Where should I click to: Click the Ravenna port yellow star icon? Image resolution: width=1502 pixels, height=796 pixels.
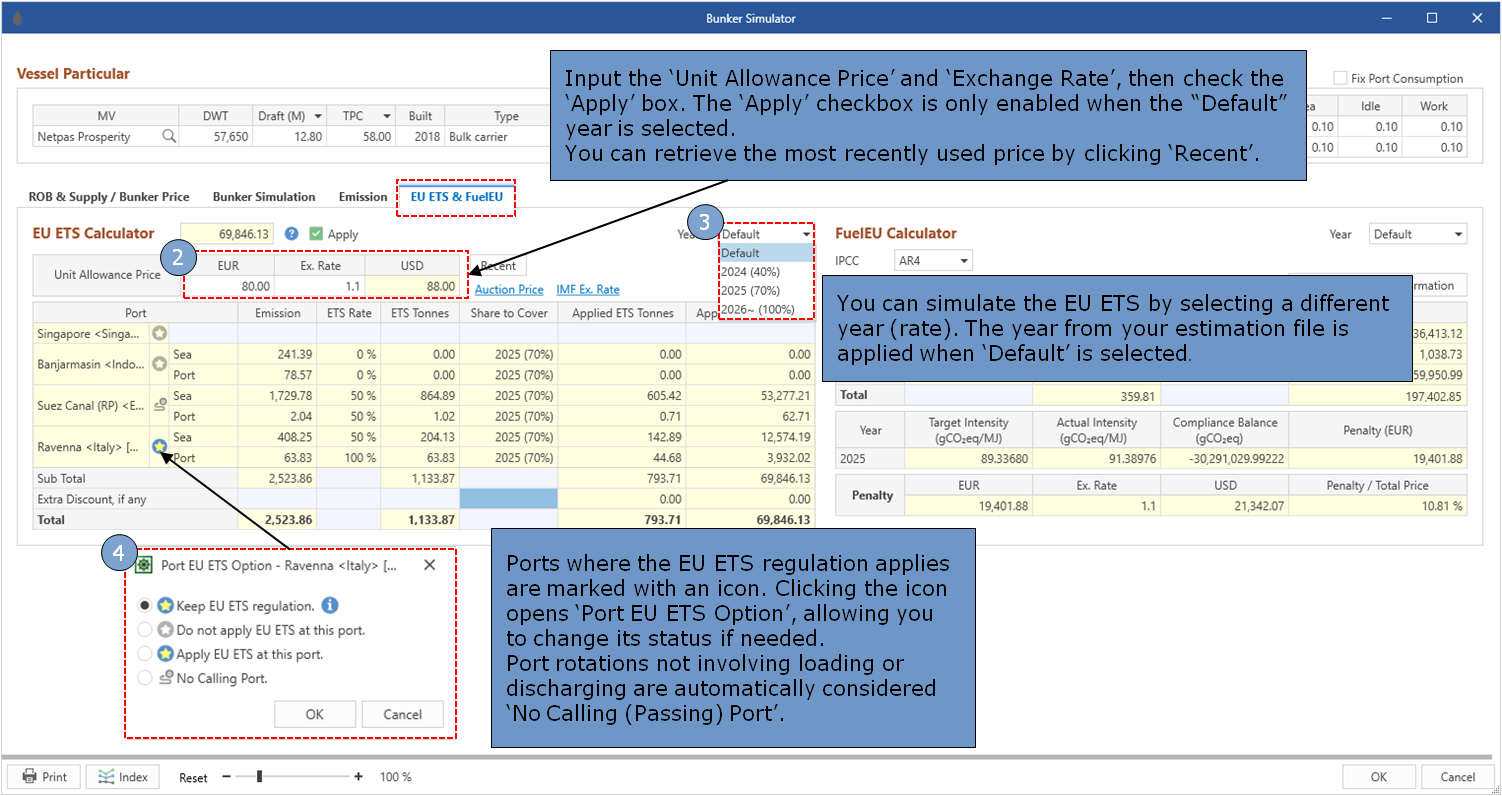159,447
